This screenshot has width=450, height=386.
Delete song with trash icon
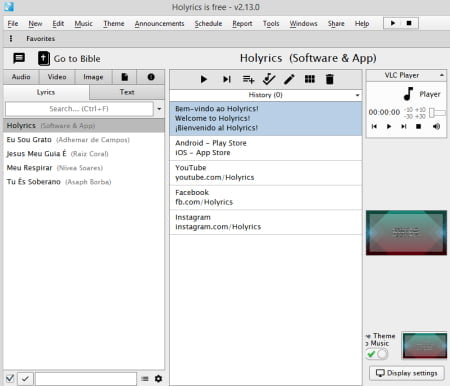pos(329,79)
